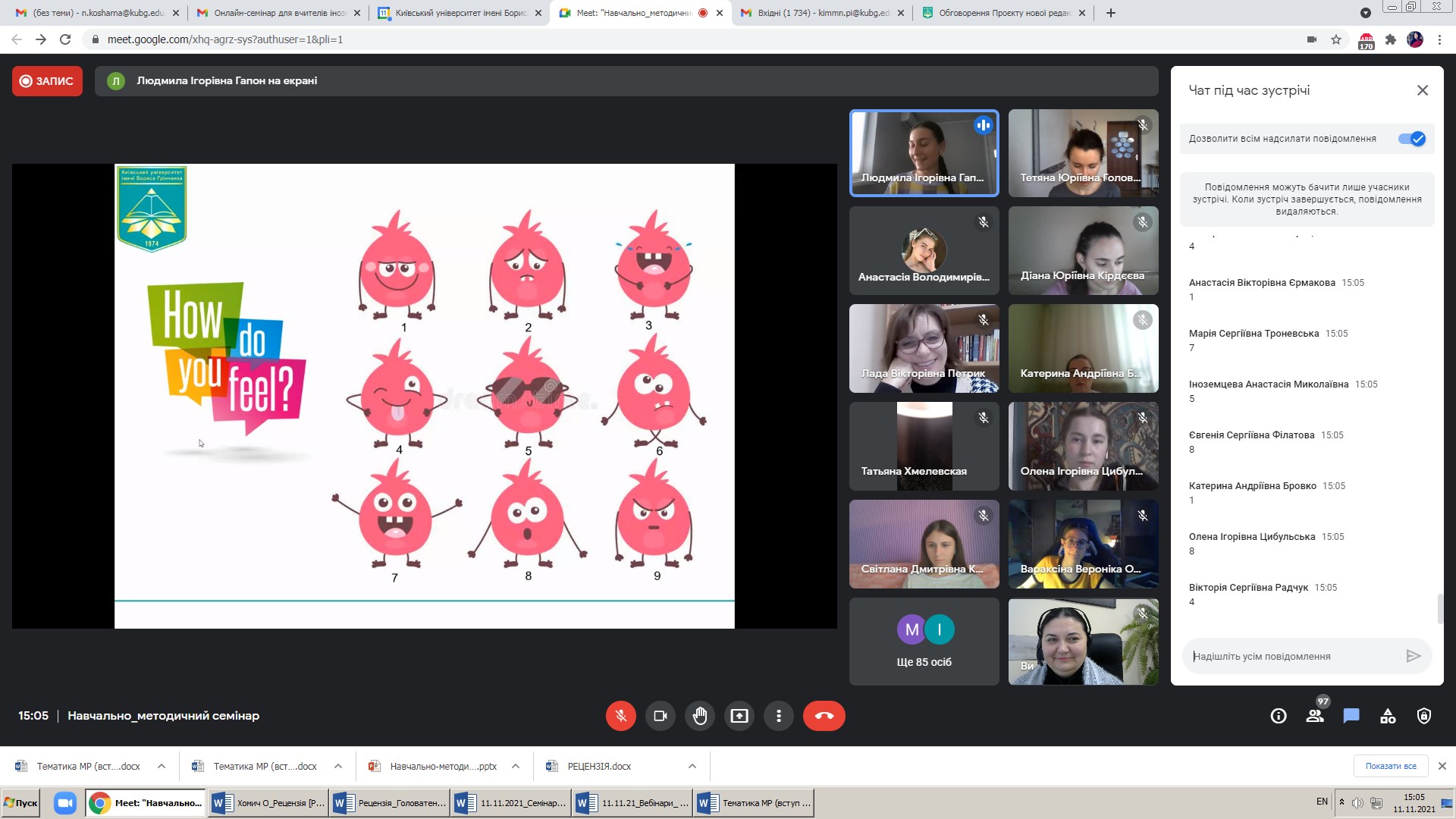Close the in-call chat panel
Image resolution: width=1456 pixels, height=819 pixels.
(x=1423, y=90)
